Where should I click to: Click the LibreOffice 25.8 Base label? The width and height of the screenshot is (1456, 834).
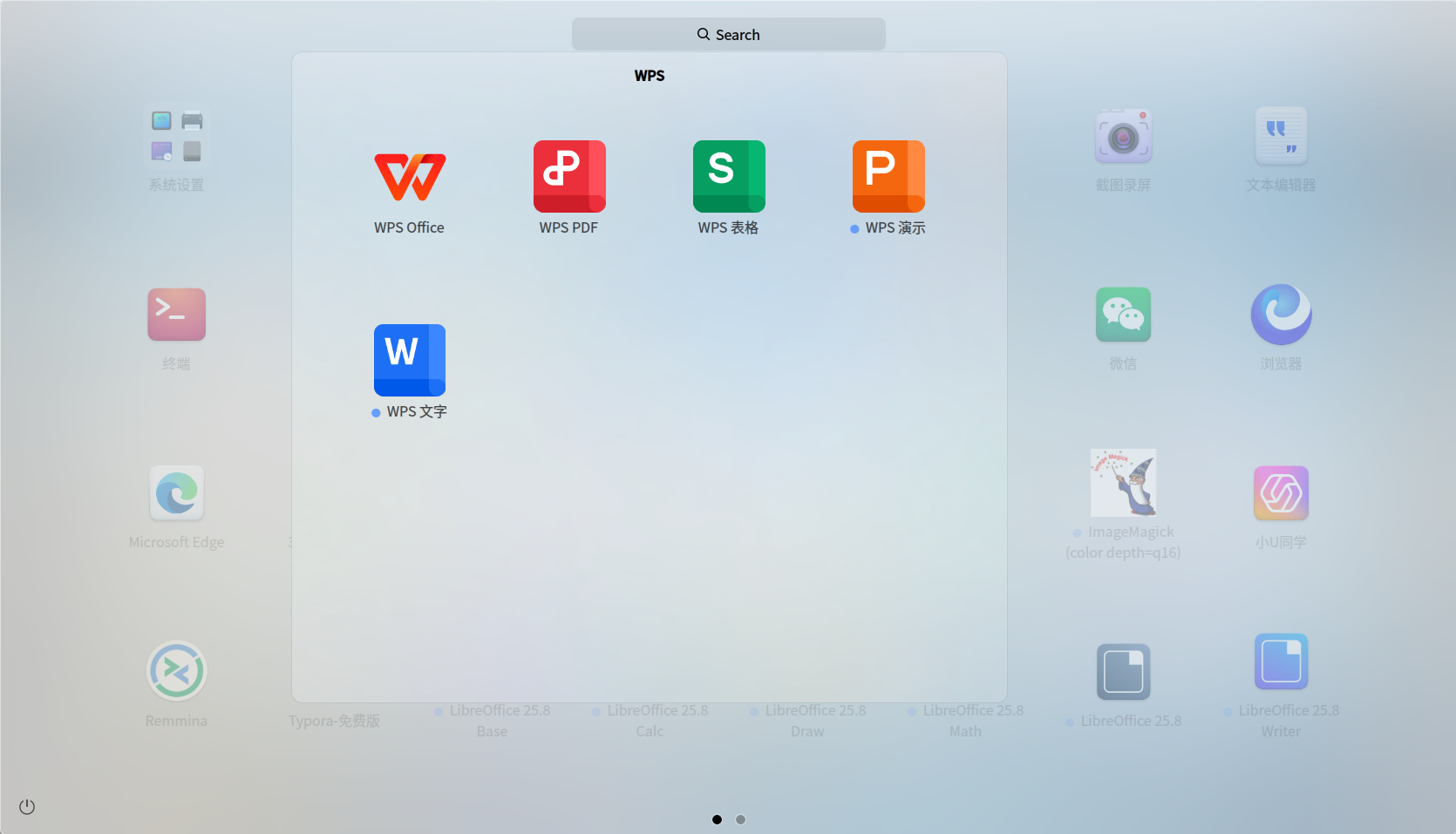(493, 721)
